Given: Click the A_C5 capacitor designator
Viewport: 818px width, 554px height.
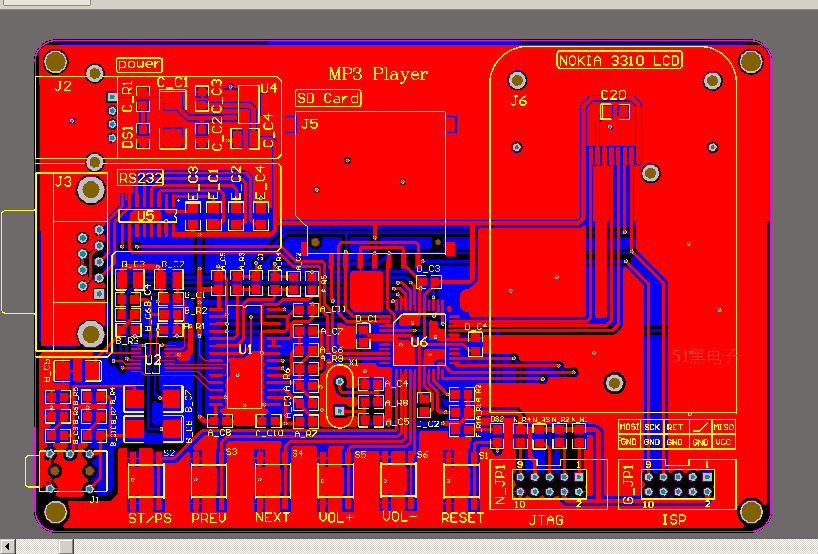Looking at the screenshot, I should [397, 422].
